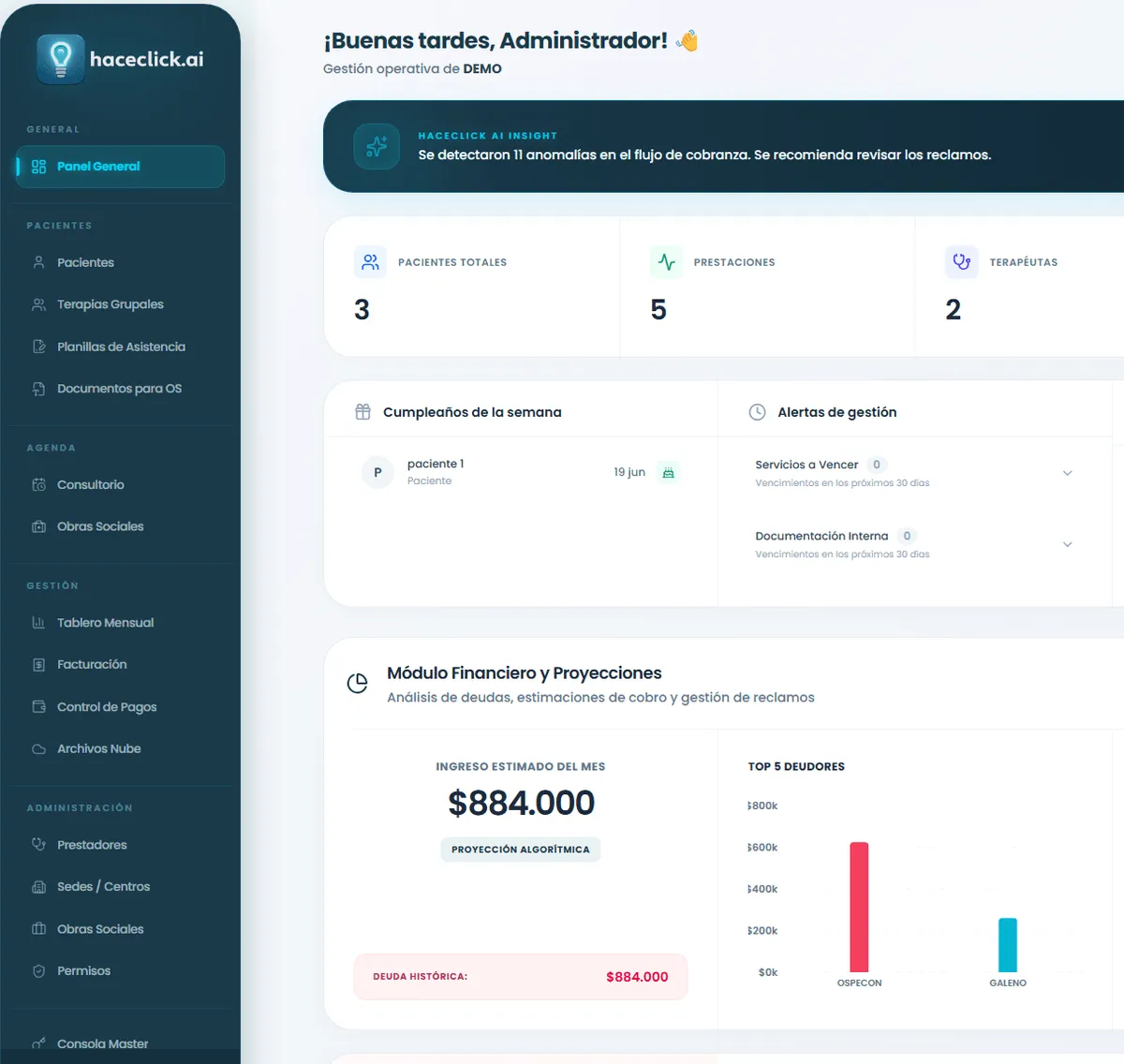Viewport: 1124px width, 1064px height.
Task: Click the $884.000 estimated income amount
Action: (x=521, y=803)
